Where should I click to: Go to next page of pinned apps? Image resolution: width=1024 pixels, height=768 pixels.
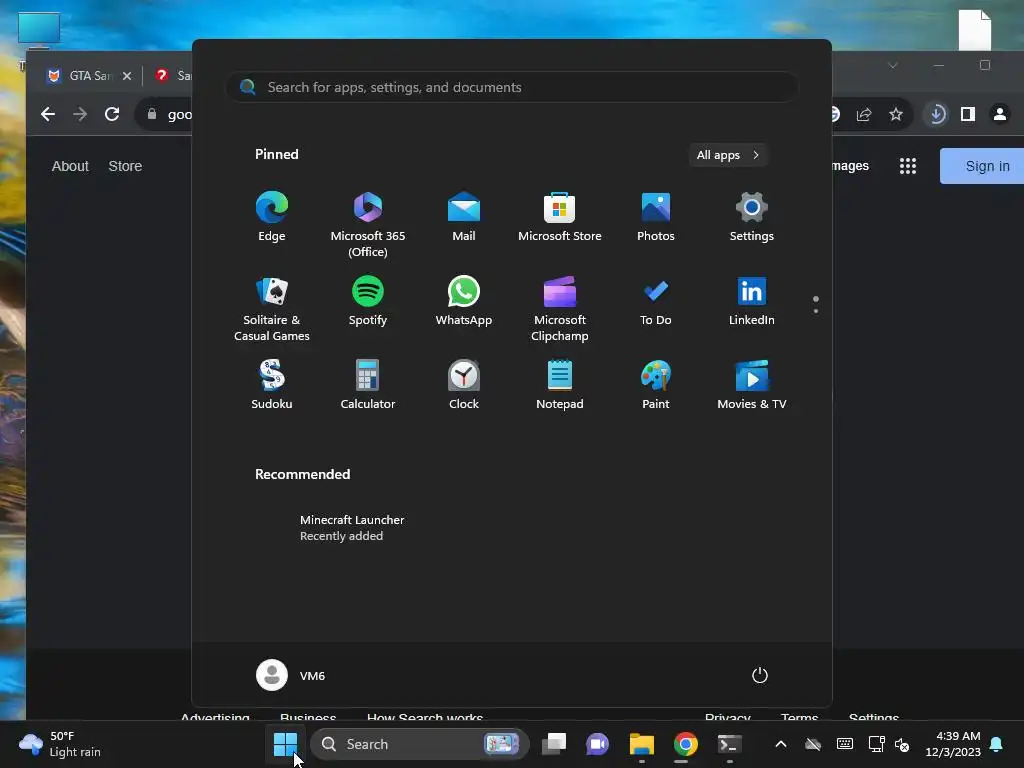(x=816, y=311)
